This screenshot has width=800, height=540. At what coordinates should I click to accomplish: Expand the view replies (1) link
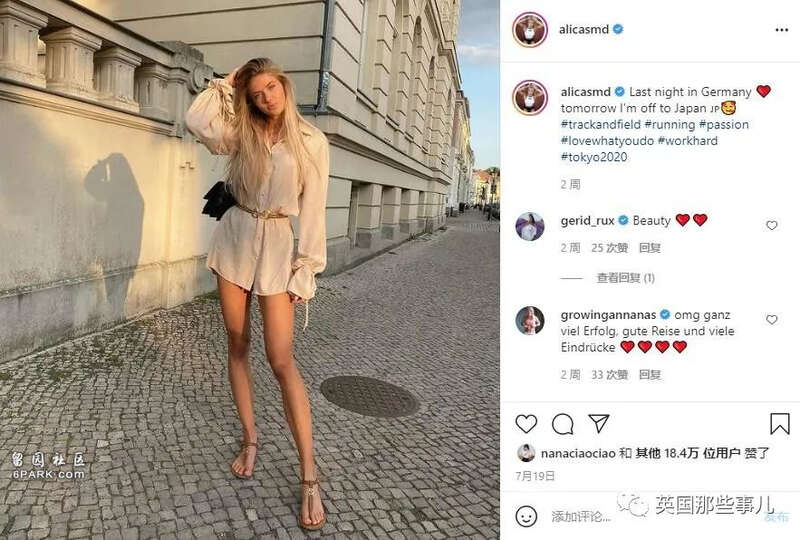[x=626, y=278]
